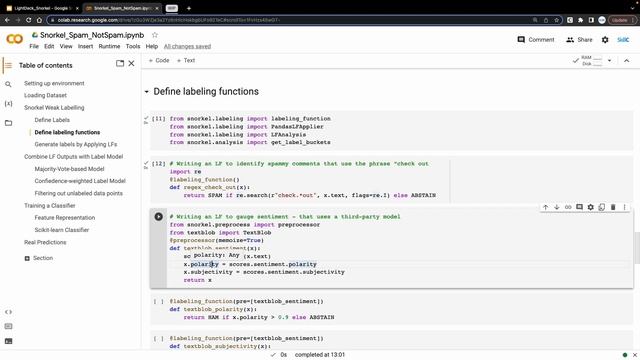
Task: Go to Majority-Vote-based Model section
Action: tap(69, 169)
